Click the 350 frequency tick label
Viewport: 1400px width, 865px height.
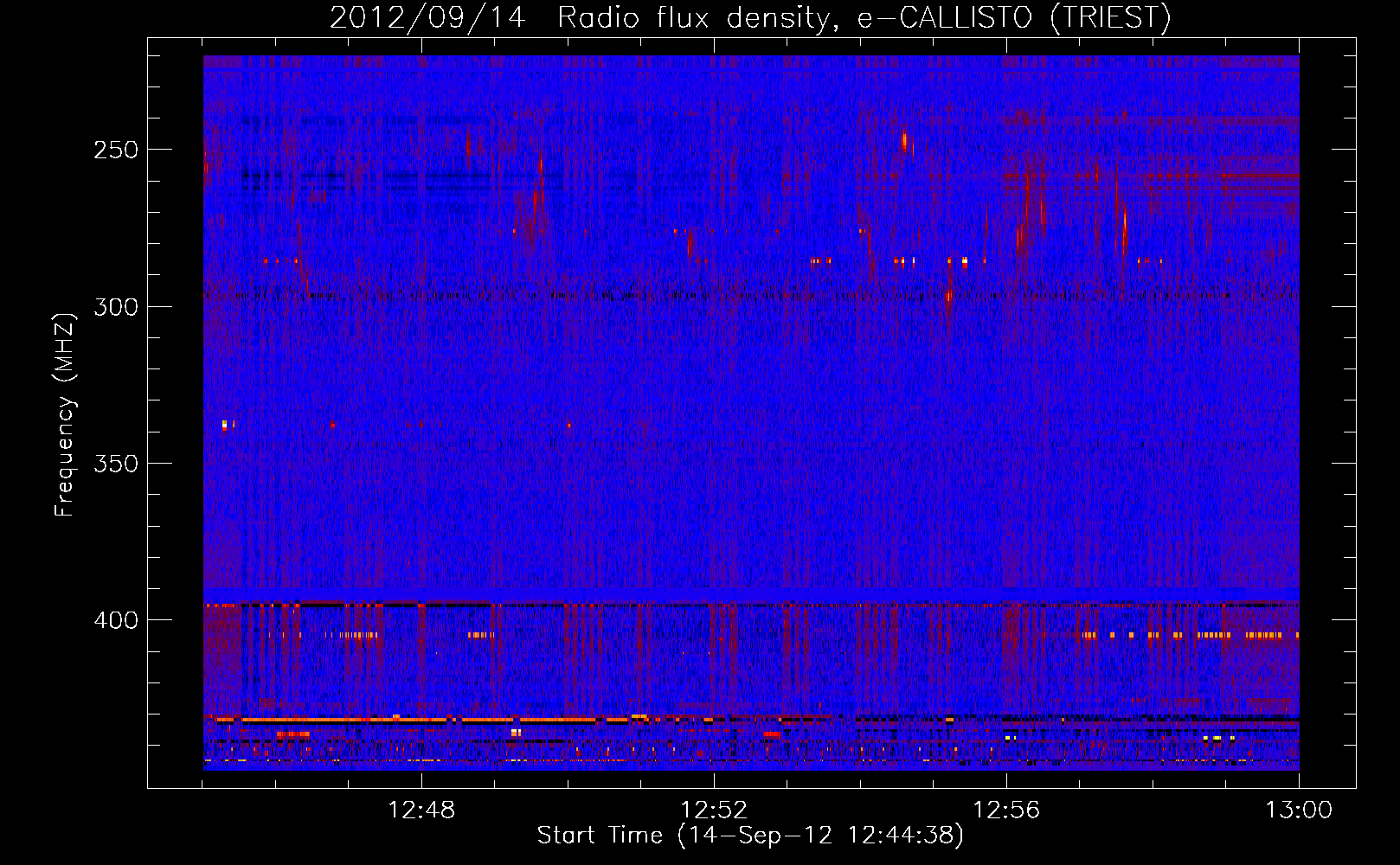tap(116, 464)
